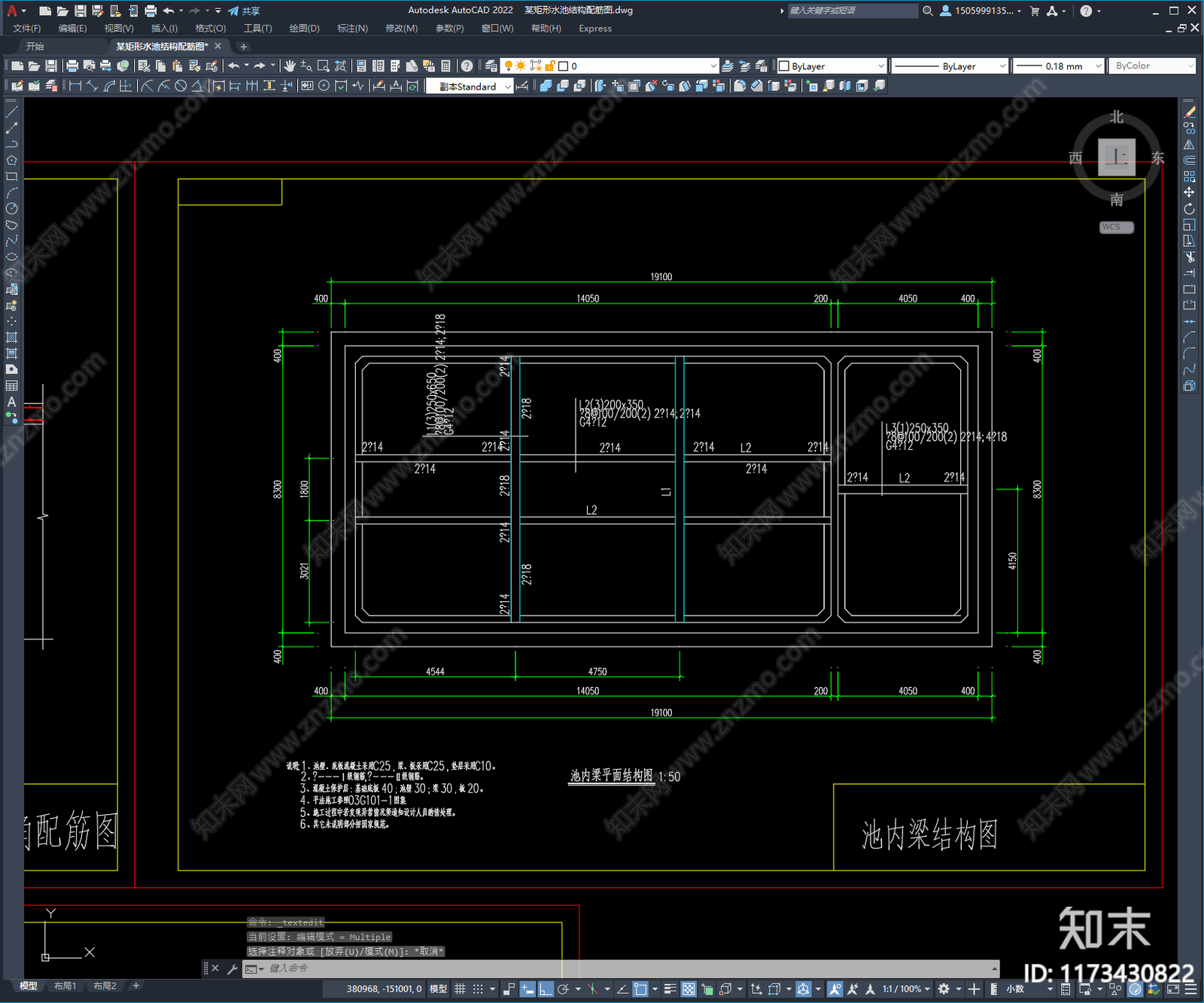Add a new layout with the plus button
1204x1003 pixels.
[x=136, y=986]
